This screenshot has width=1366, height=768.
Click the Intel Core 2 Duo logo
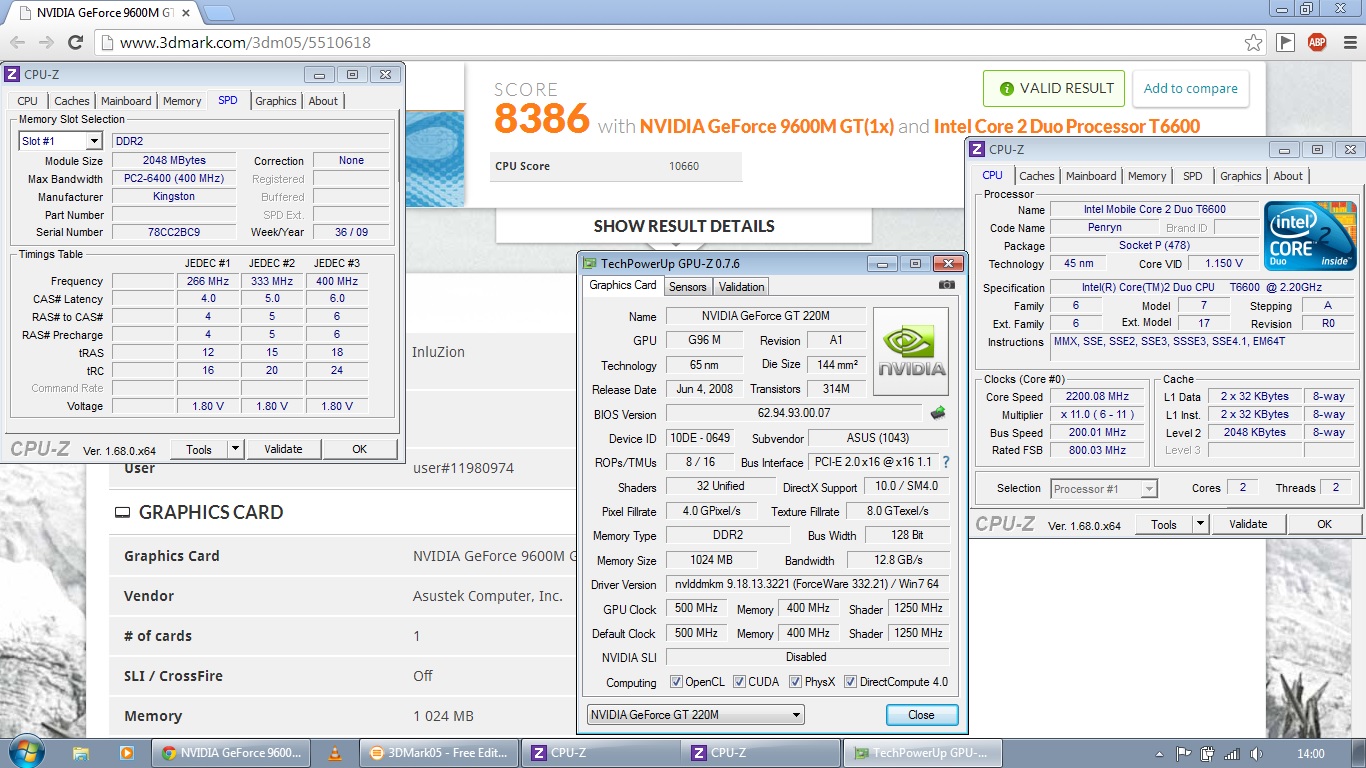(x=1310, y=235)
